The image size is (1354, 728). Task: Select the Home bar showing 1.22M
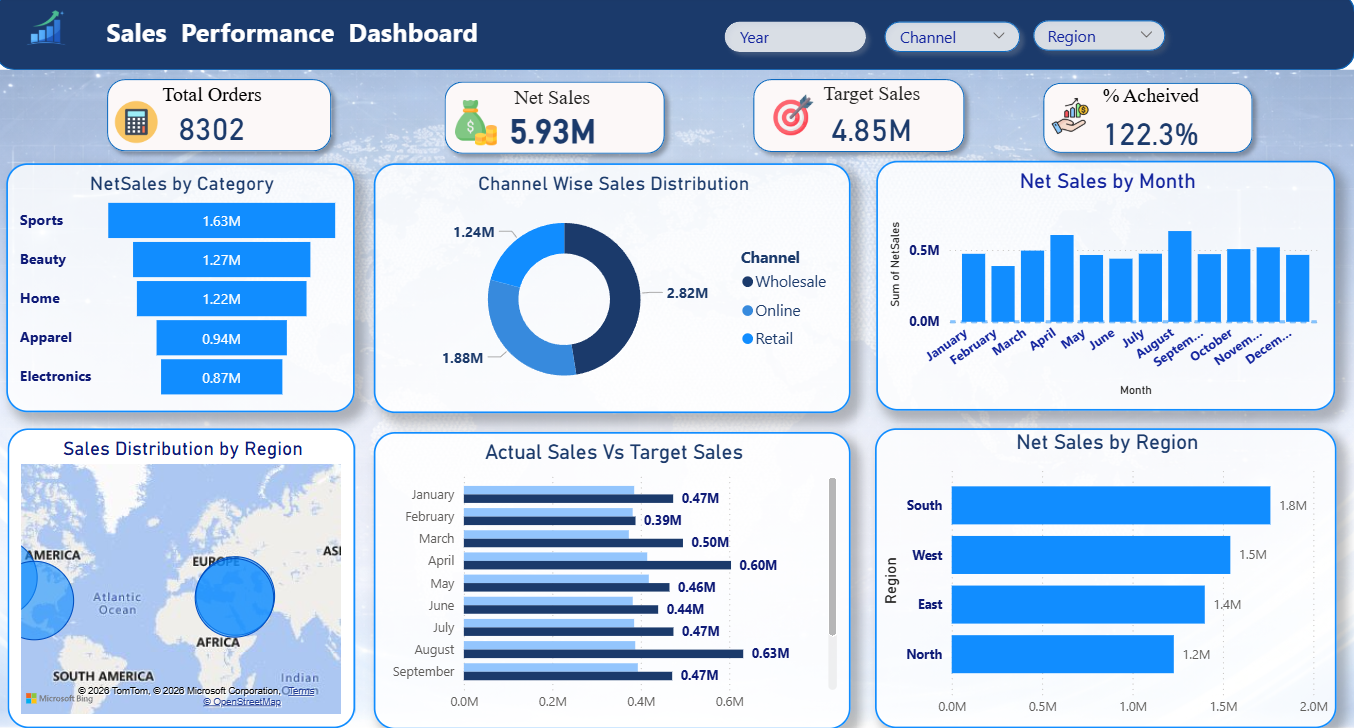pyautogui.click(x=221, y=299)
